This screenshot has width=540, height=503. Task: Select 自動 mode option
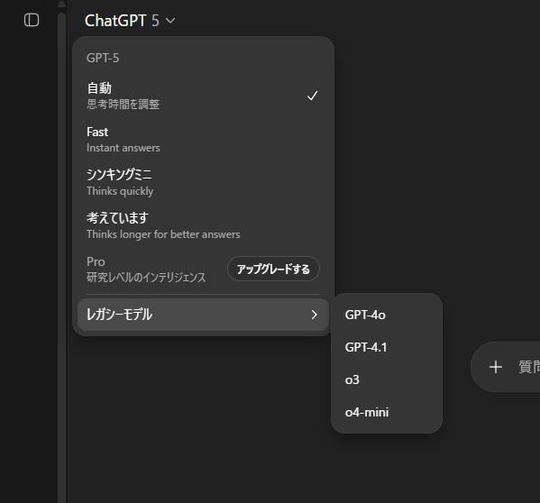pos(203,96)
